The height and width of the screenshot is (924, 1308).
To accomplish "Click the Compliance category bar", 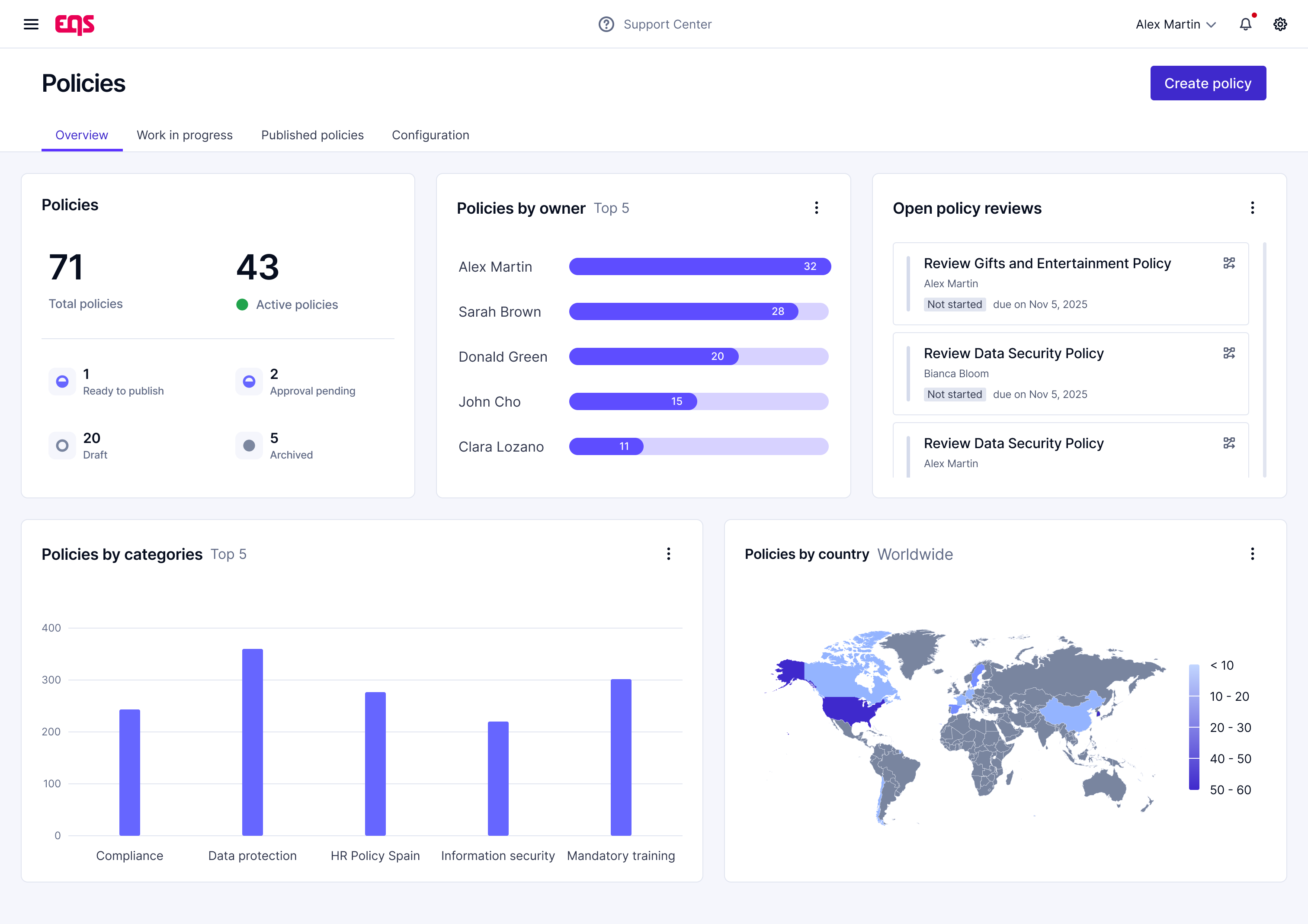I will pyautogui.click(x=129, y=772).
